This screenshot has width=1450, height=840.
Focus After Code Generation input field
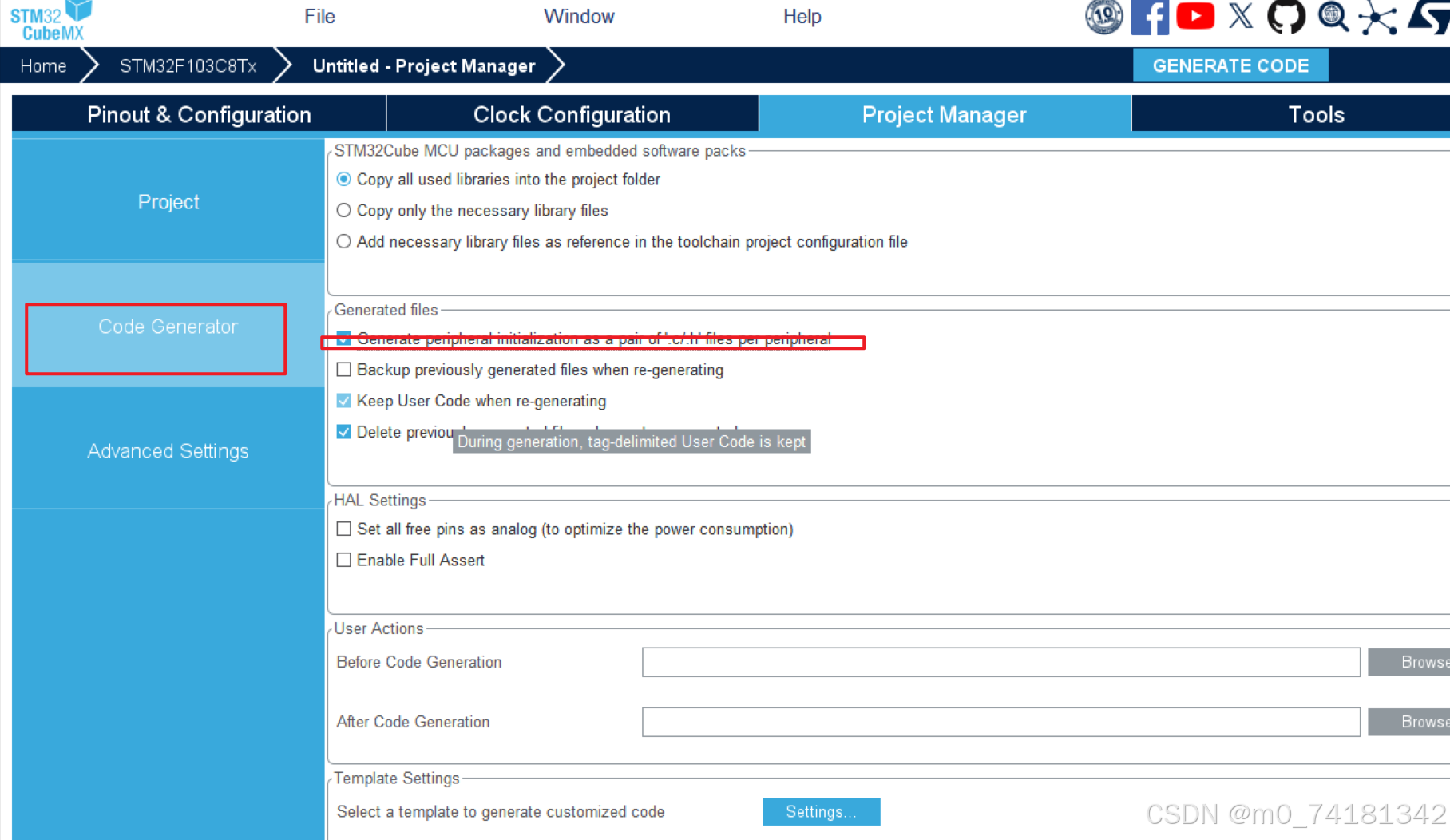pyautogui.click(x=1001, y=722)
